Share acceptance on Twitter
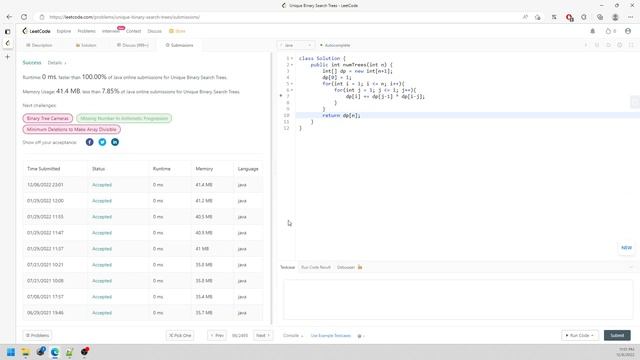The height and width of the screenshot is (360, 640). point(102,142)
